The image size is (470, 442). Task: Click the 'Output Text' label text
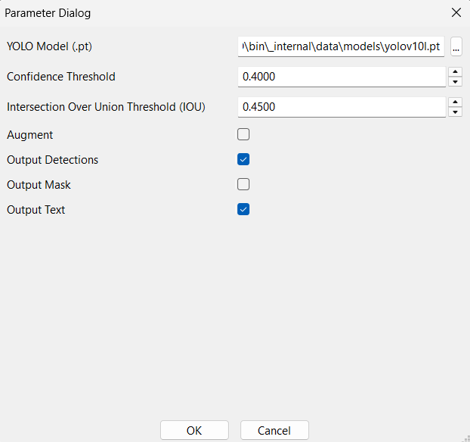(x=36, y=210)
